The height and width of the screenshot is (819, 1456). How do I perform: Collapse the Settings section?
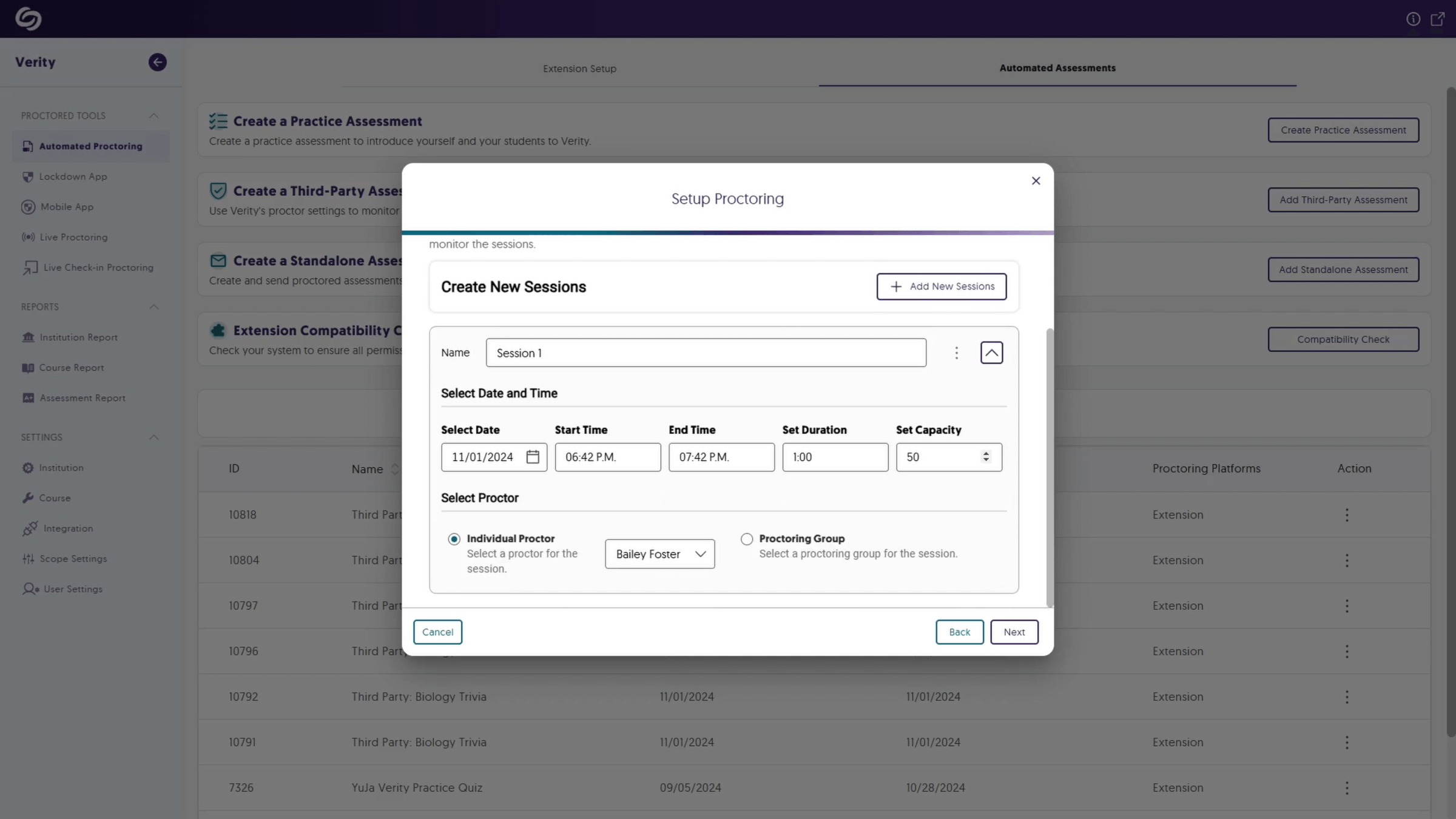pos(153,437)
